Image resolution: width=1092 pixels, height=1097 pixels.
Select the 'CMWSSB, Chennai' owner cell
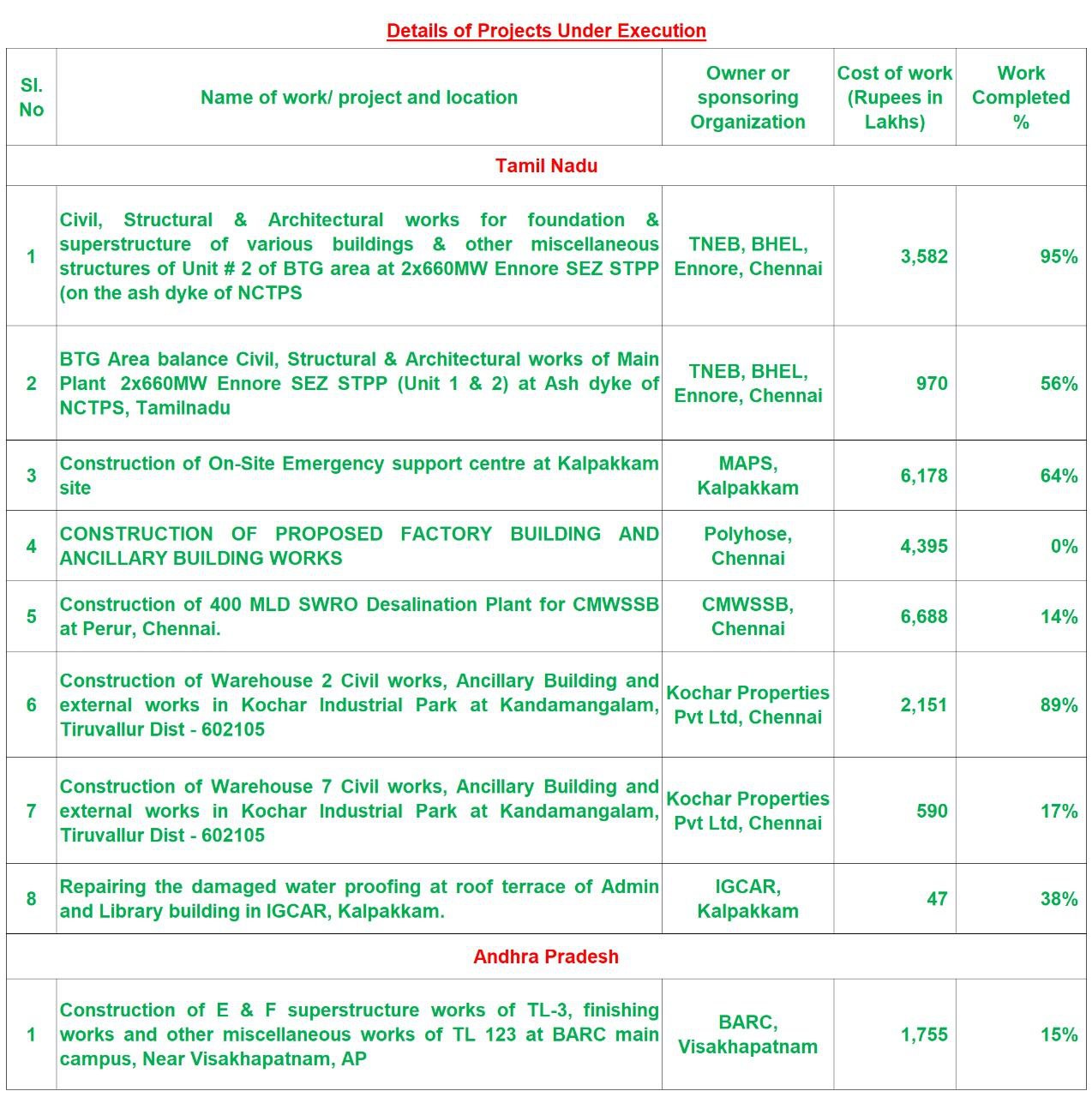[747, 616]
